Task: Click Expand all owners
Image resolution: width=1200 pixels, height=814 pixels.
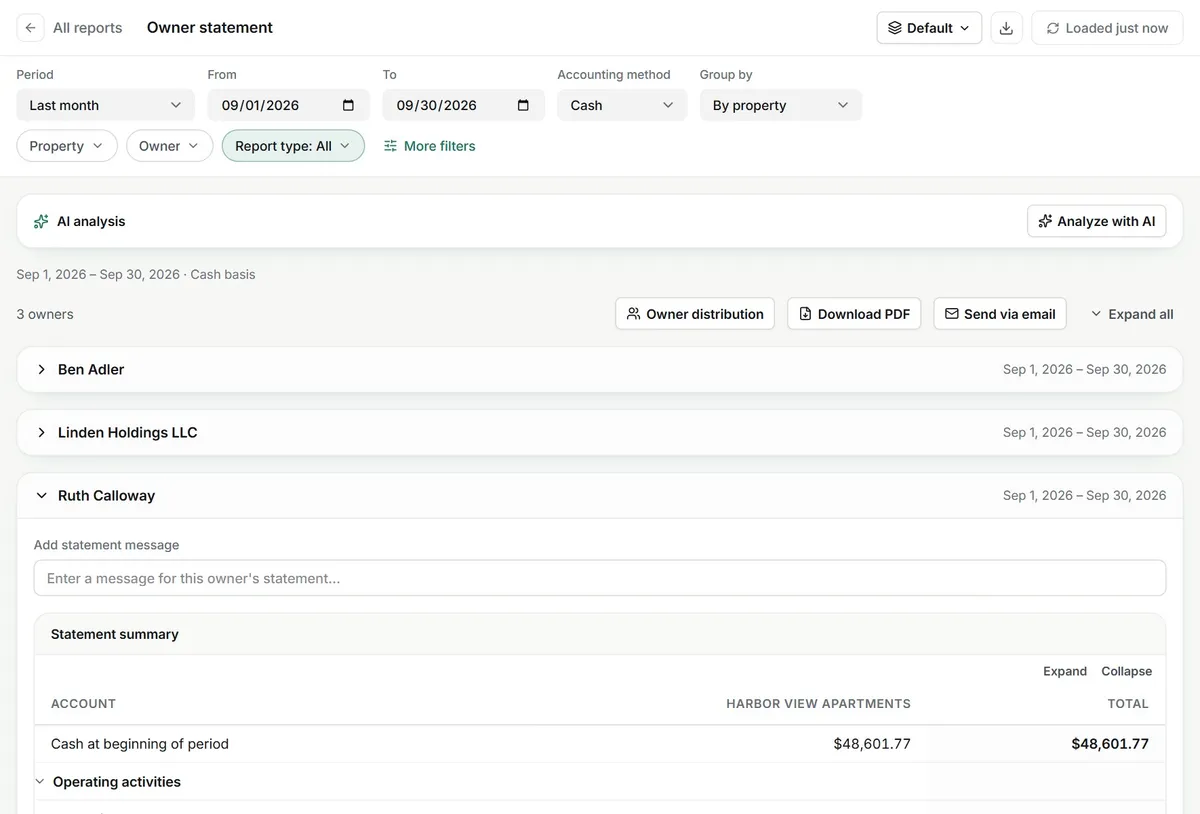Action: click(x=1131, y=314)
